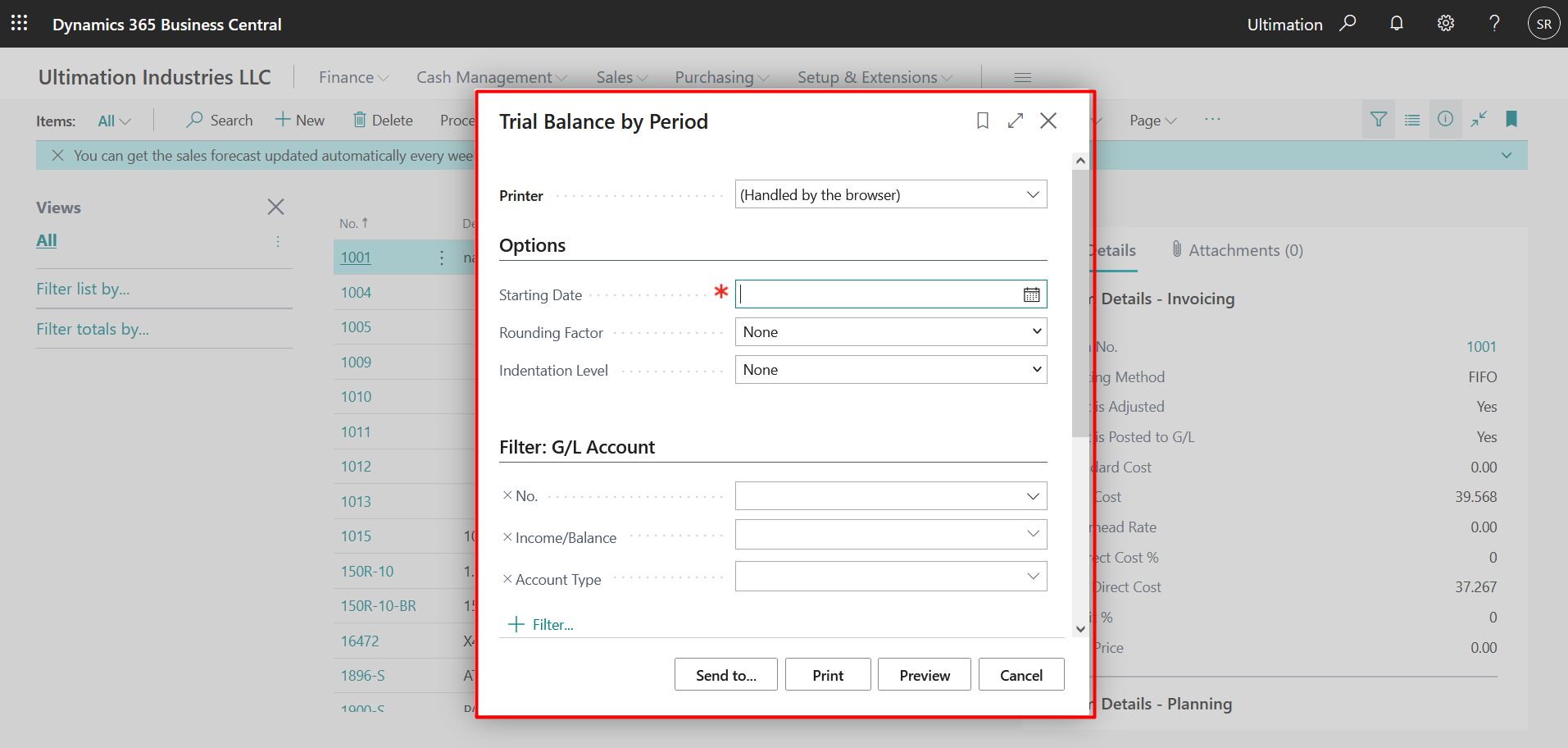Click the Preview button
Viewport: 1568px width, 748px height.
tap(924, 674)
